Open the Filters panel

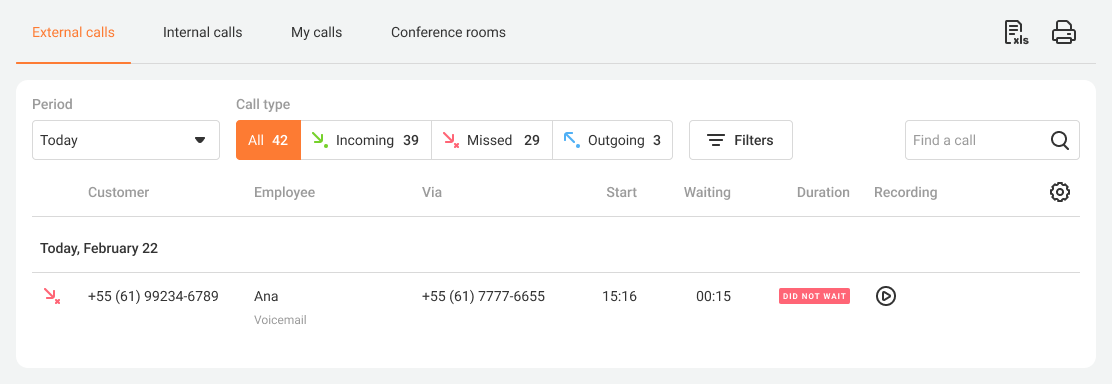(x=741, y=140)
